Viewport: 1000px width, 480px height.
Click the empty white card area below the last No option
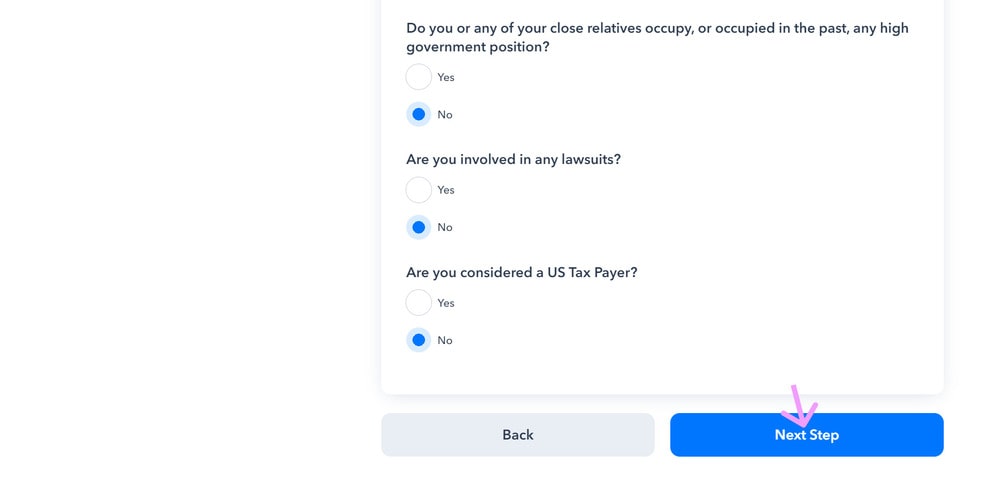click(662, 372)
